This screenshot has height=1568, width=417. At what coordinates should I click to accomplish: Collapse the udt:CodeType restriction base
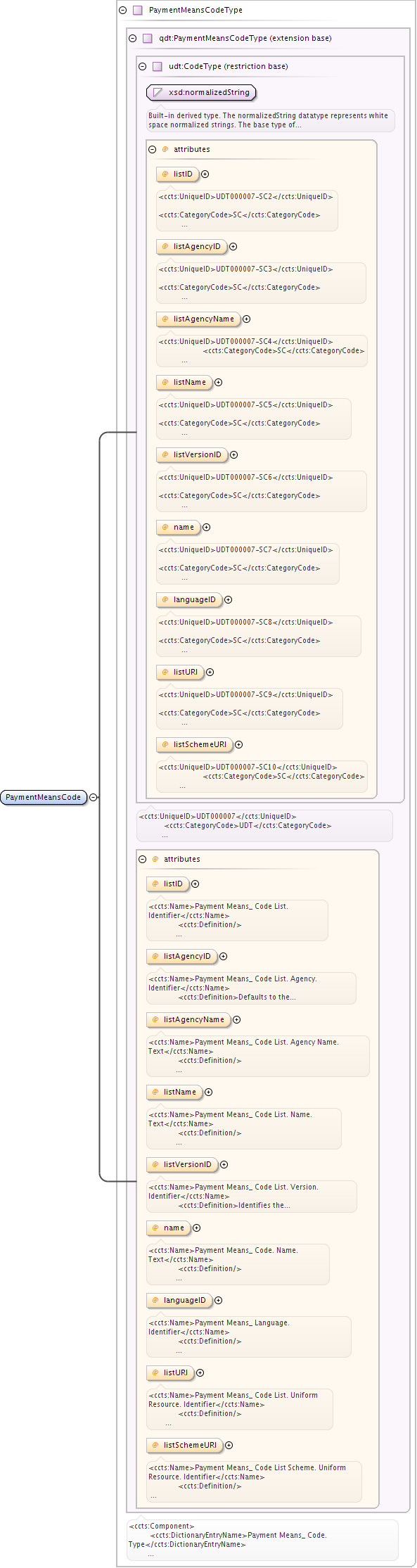(142, 67)
